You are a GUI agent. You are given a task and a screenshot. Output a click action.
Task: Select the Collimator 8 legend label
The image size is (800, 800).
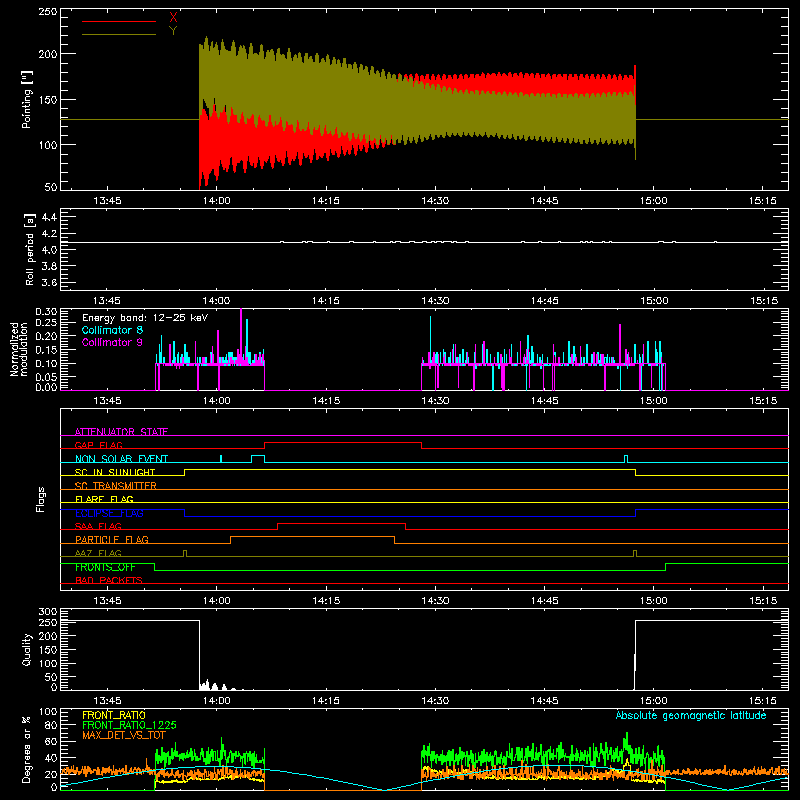pos(112,330)
